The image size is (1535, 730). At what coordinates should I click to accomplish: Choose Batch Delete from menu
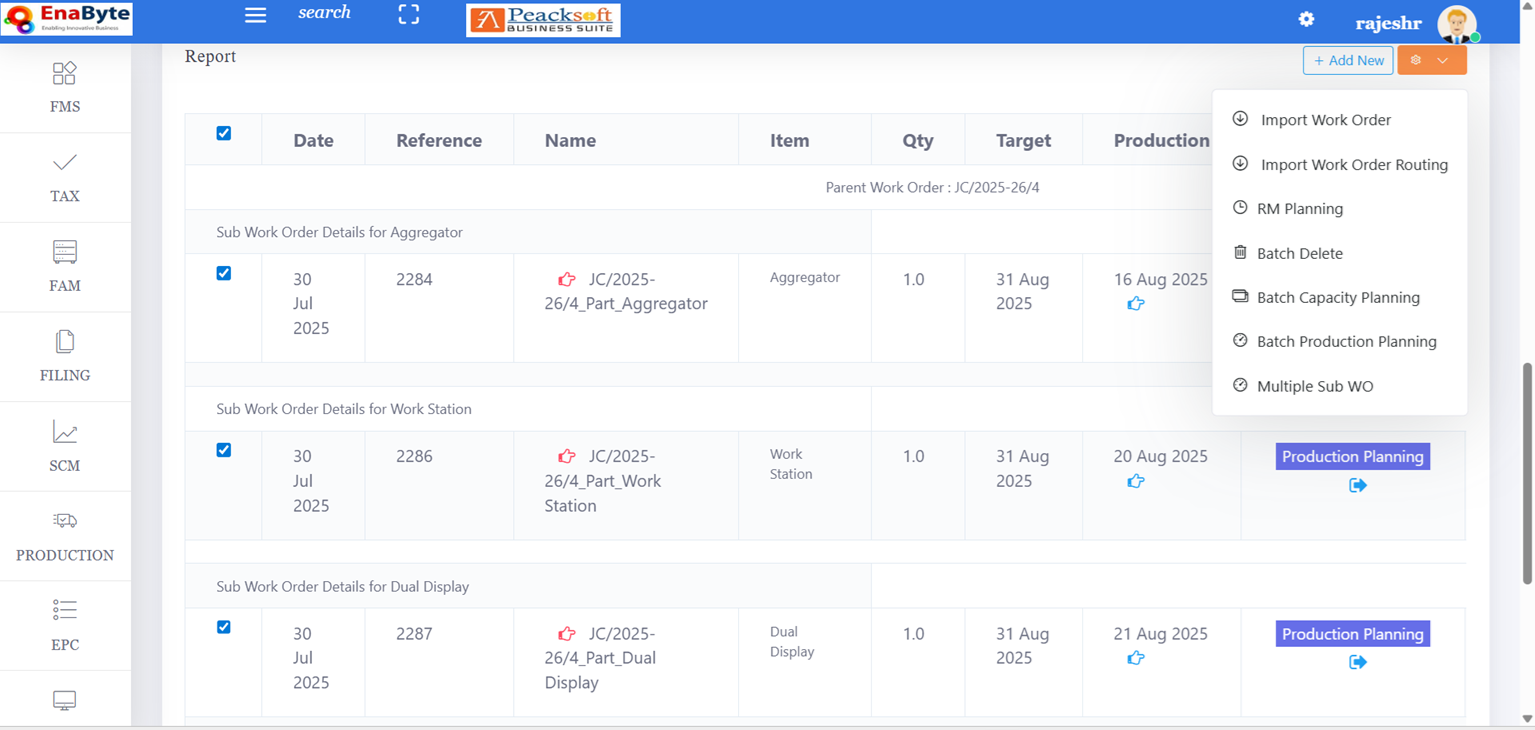(1299, 253)
